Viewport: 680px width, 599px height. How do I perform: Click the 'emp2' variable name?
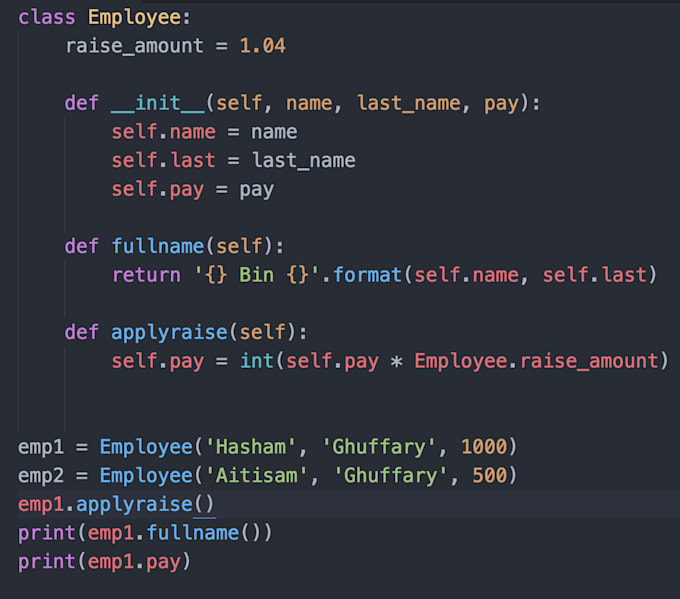click(x=41, y=475)
